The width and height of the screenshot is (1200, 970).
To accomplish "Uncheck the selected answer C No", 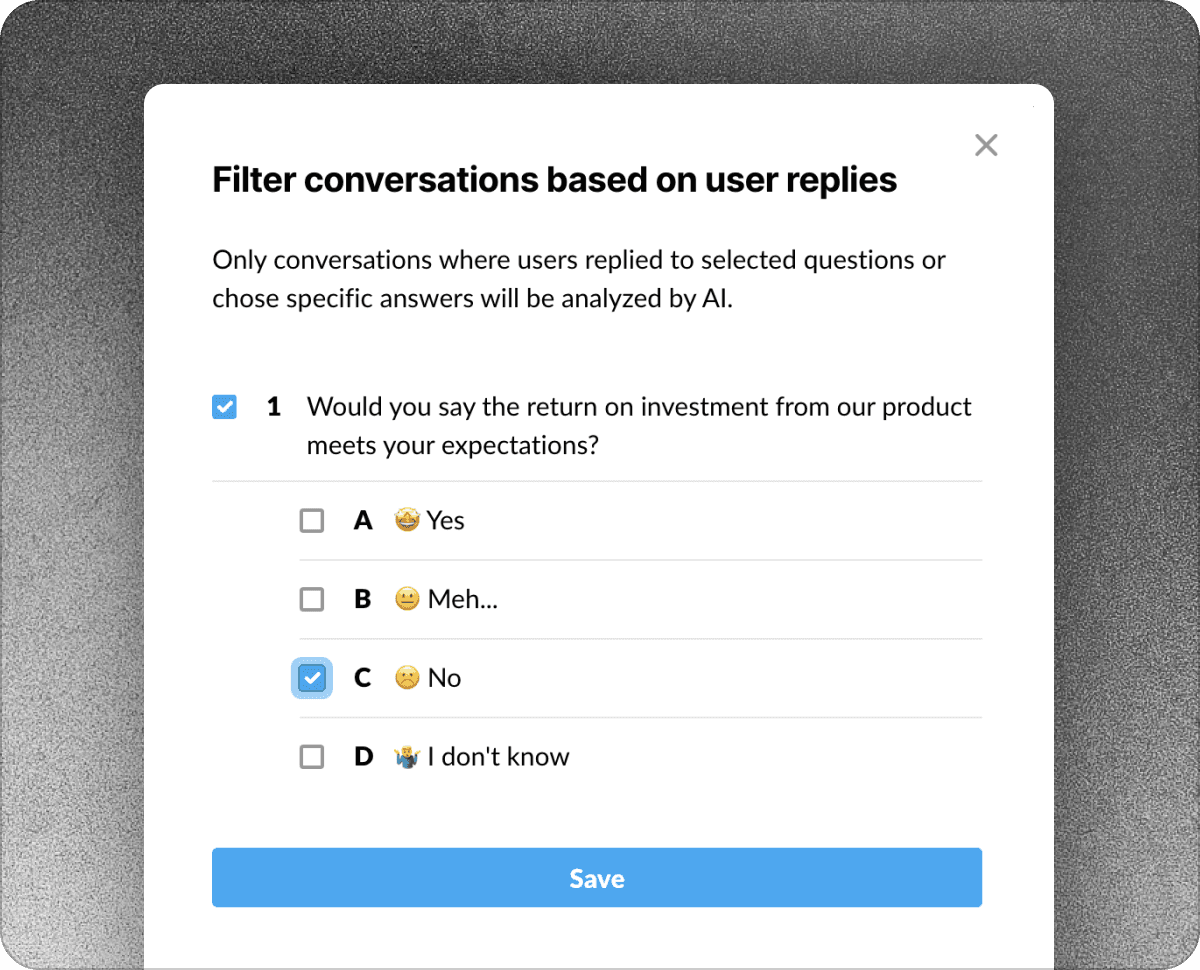I will click(x=311, y=677).
